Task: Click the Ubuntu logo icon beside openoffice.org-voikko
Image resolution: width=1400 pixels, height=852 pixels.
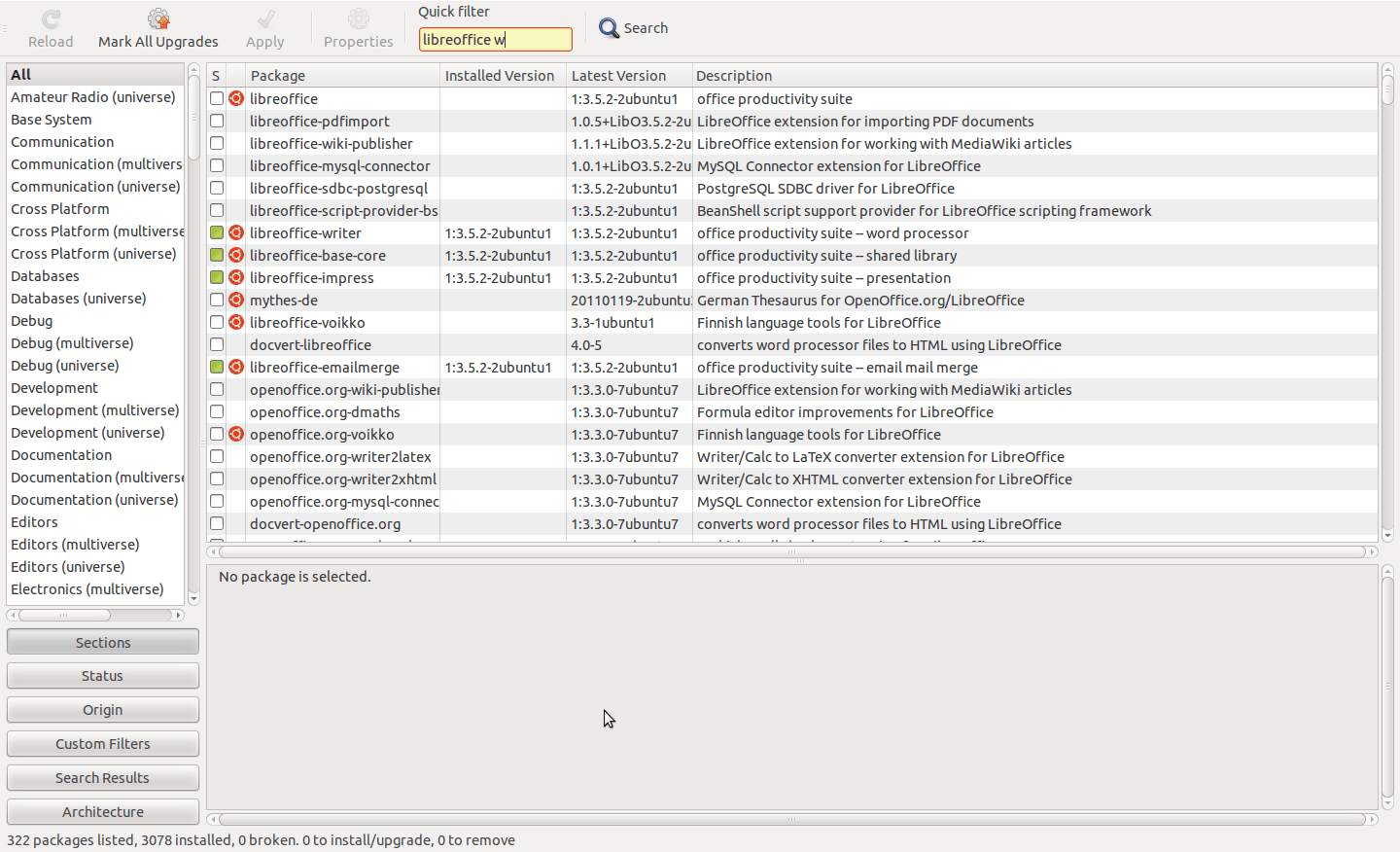Action: [x=236, y=434]
